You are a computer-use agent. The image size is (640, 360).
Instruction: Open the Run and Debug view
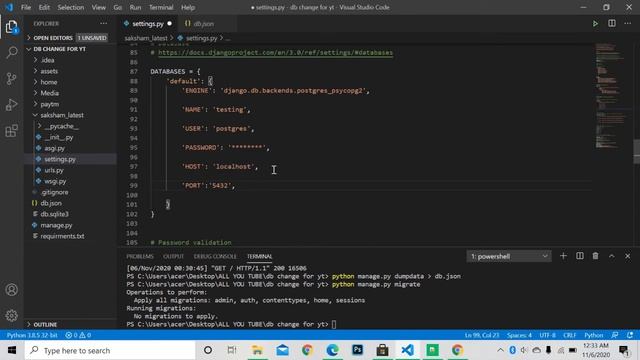11,104
